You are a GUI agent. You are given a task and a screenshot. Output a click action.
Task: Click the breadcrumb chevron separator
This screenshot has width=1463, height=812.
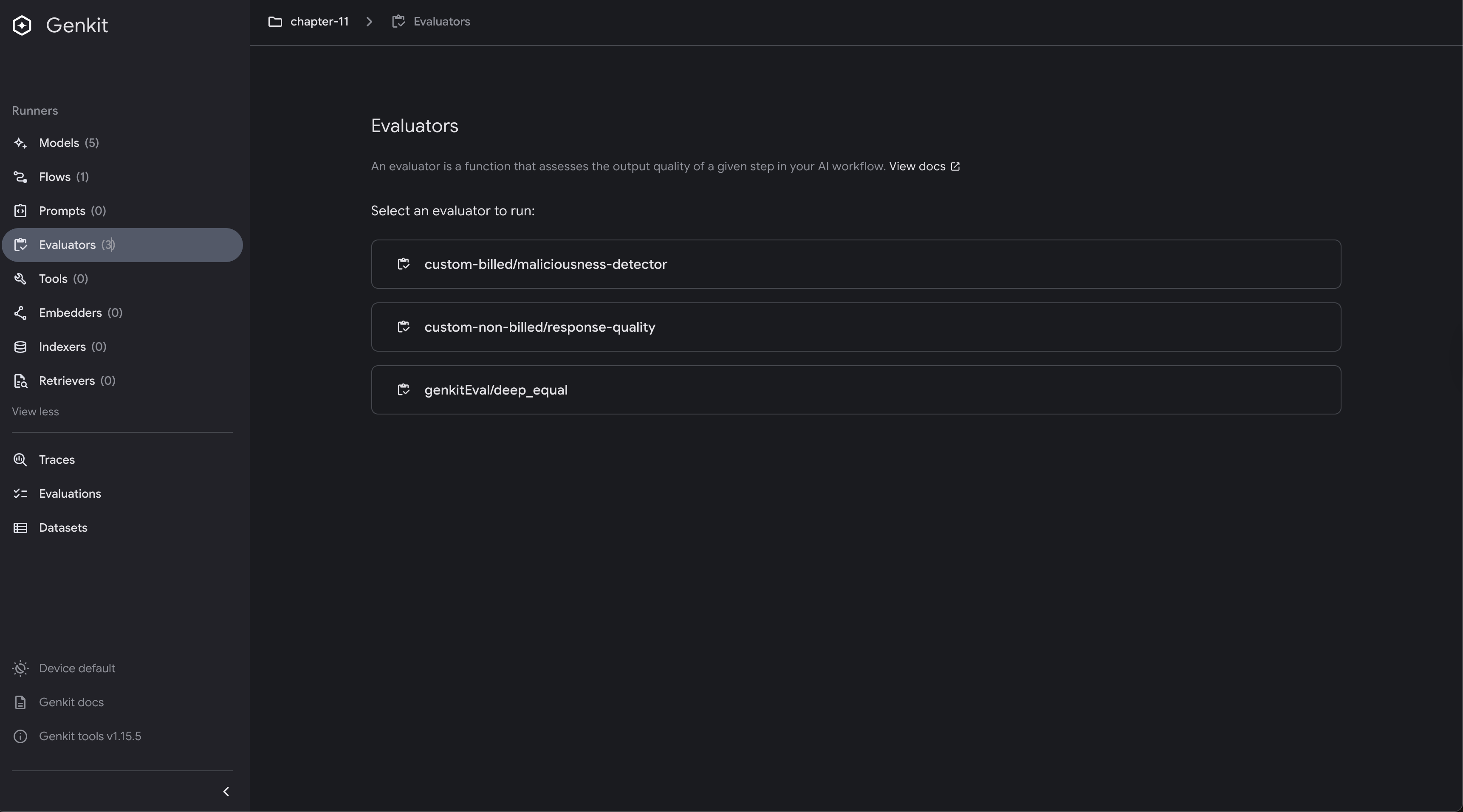point(370,22)
